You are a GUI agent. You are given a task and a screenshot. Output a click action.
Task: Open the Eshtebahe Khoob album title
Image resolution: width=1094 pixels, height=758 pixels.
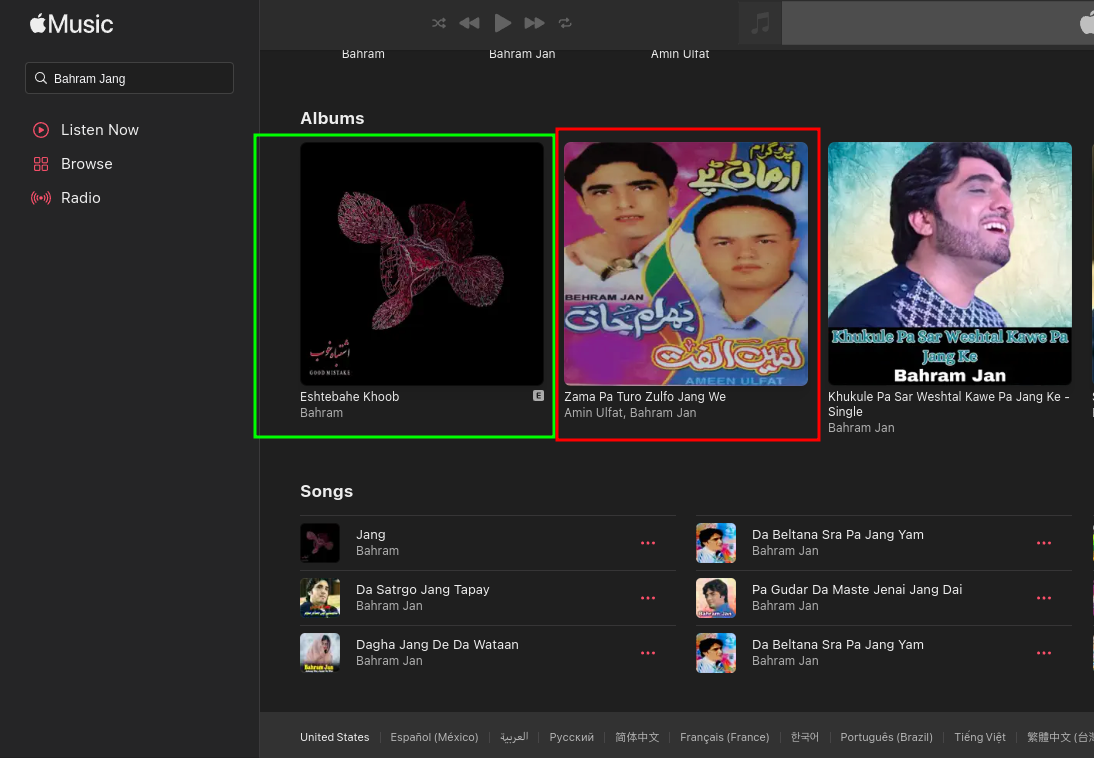pos(350,396)
